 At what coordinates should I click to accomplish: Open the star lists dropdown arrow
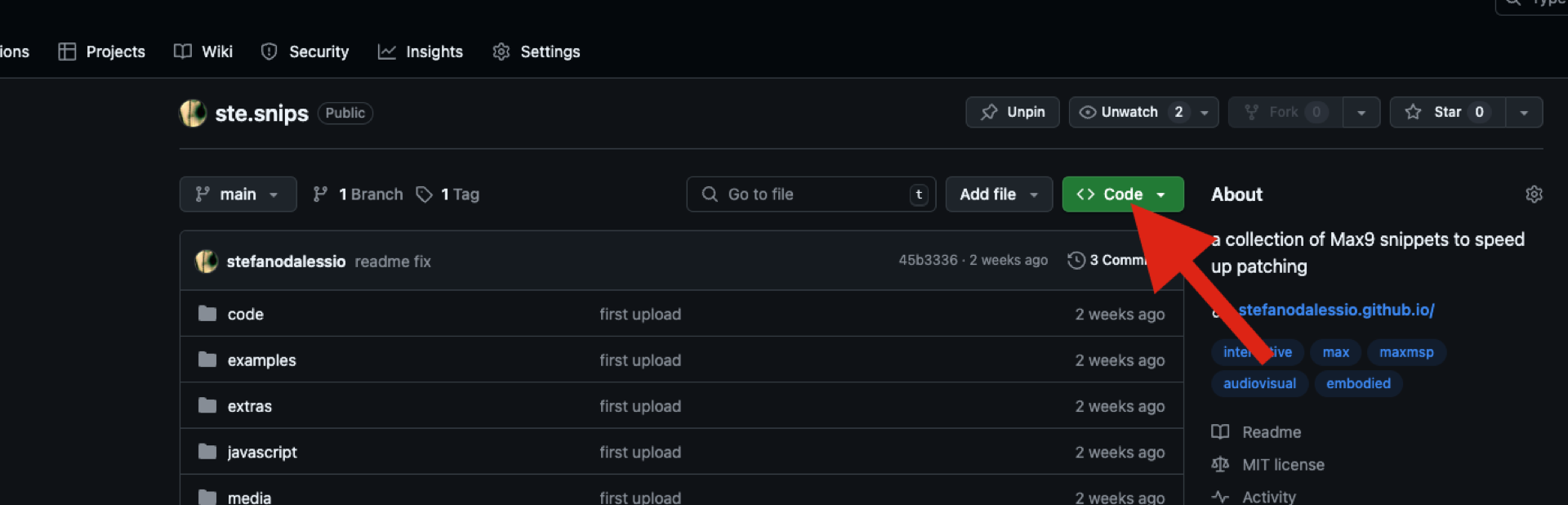[1524, 113]
